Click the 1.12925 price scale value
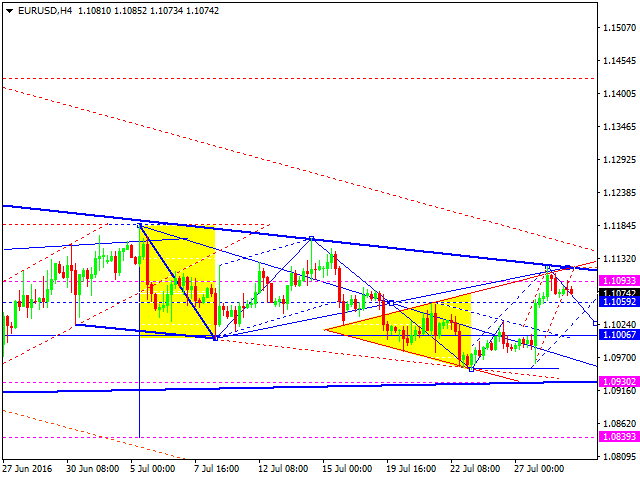 [620, 160]
